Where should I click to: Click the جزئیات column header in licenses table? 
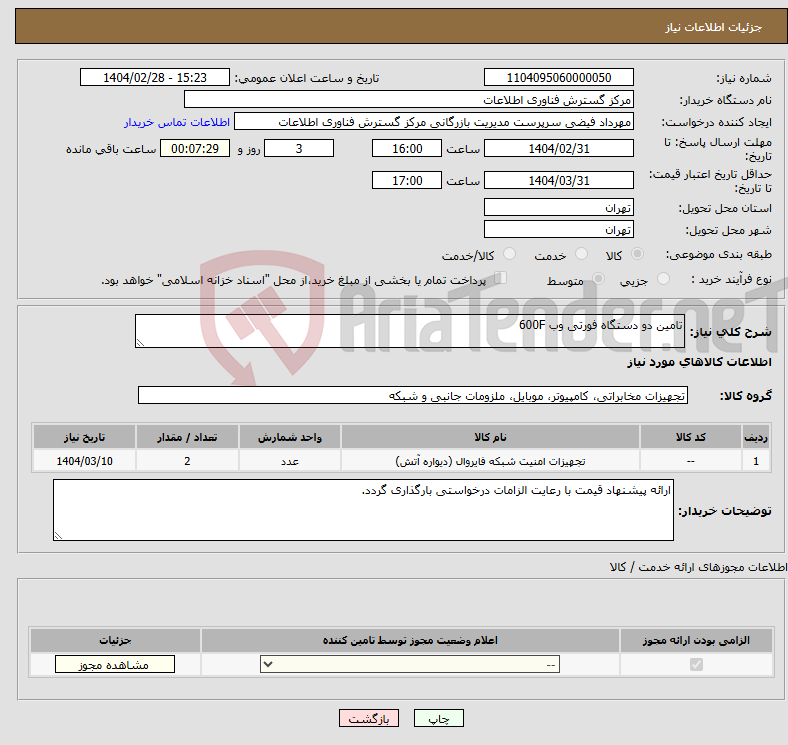(x=116, y=640)
